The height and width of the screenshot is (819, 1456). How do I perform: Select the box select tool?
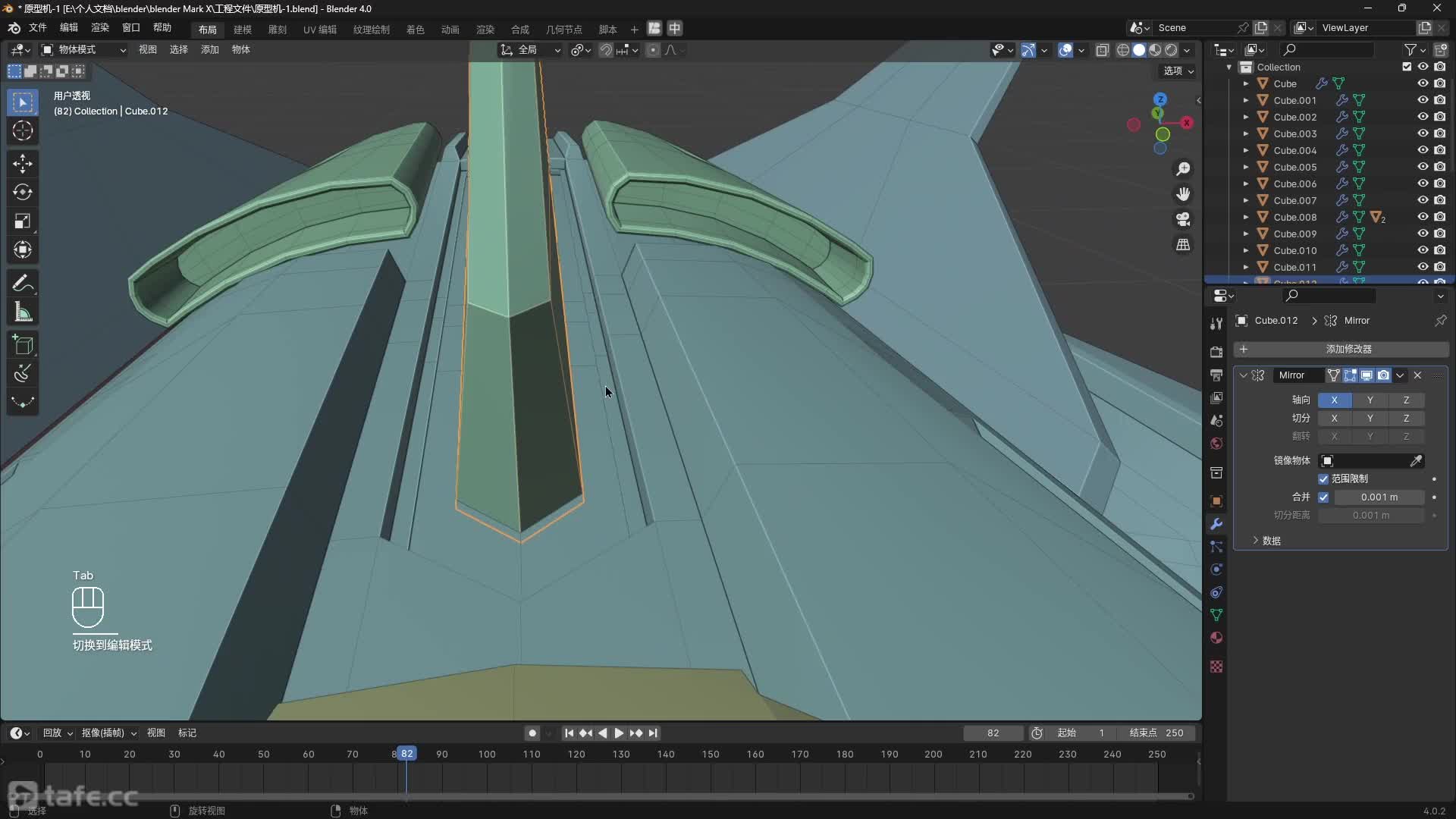coord(23,102)
